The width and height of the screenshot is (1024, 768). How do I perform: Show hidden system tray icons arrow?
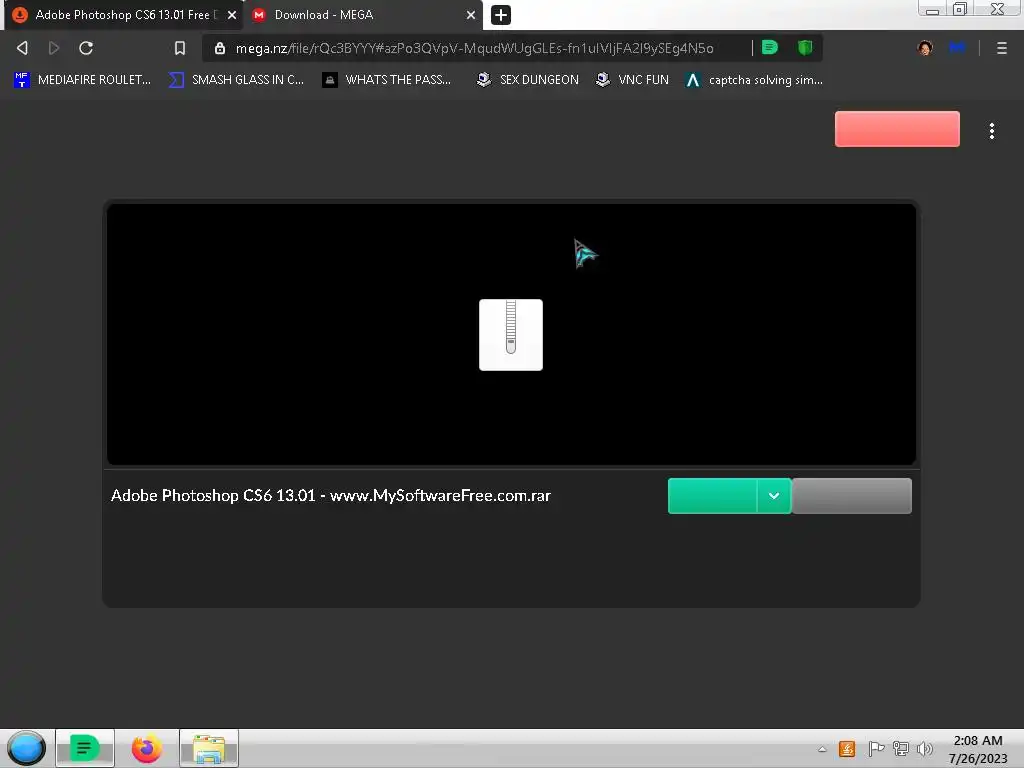click(822, 749)
